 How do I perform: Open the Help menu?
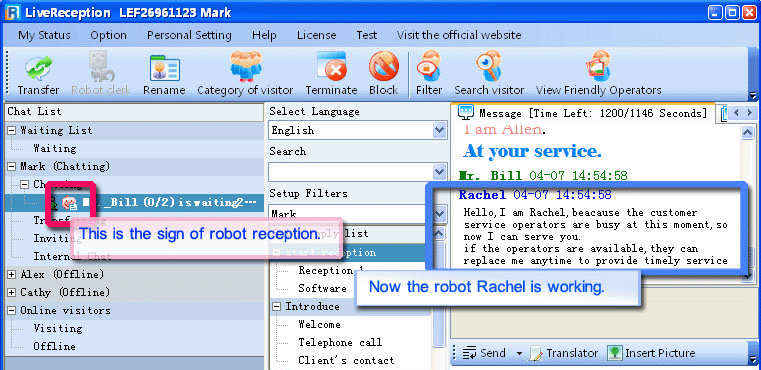tap(264, 35)
